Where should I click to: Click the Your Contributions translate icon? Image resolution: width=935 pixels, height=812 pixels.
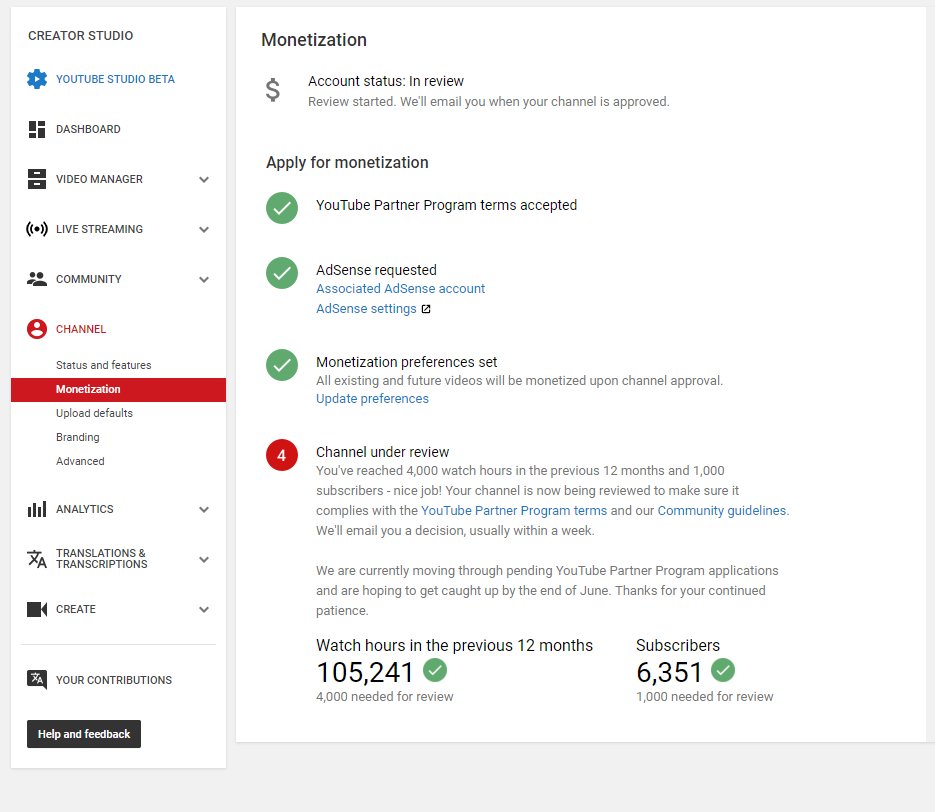point(37,680)
